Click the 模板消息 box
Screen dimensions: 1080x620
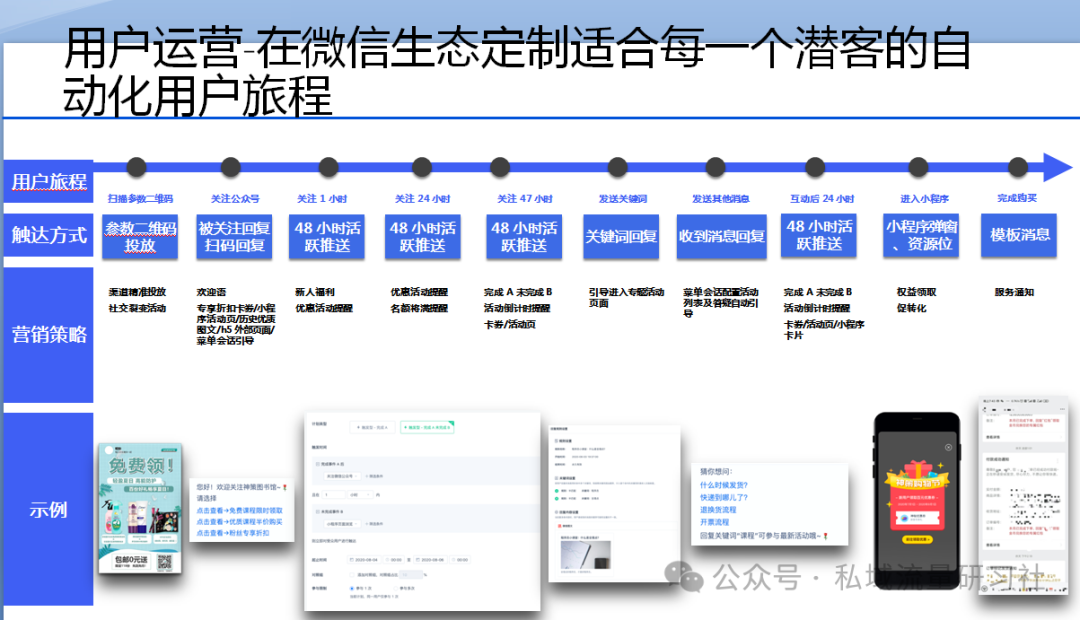click(x=1019, y=235)
